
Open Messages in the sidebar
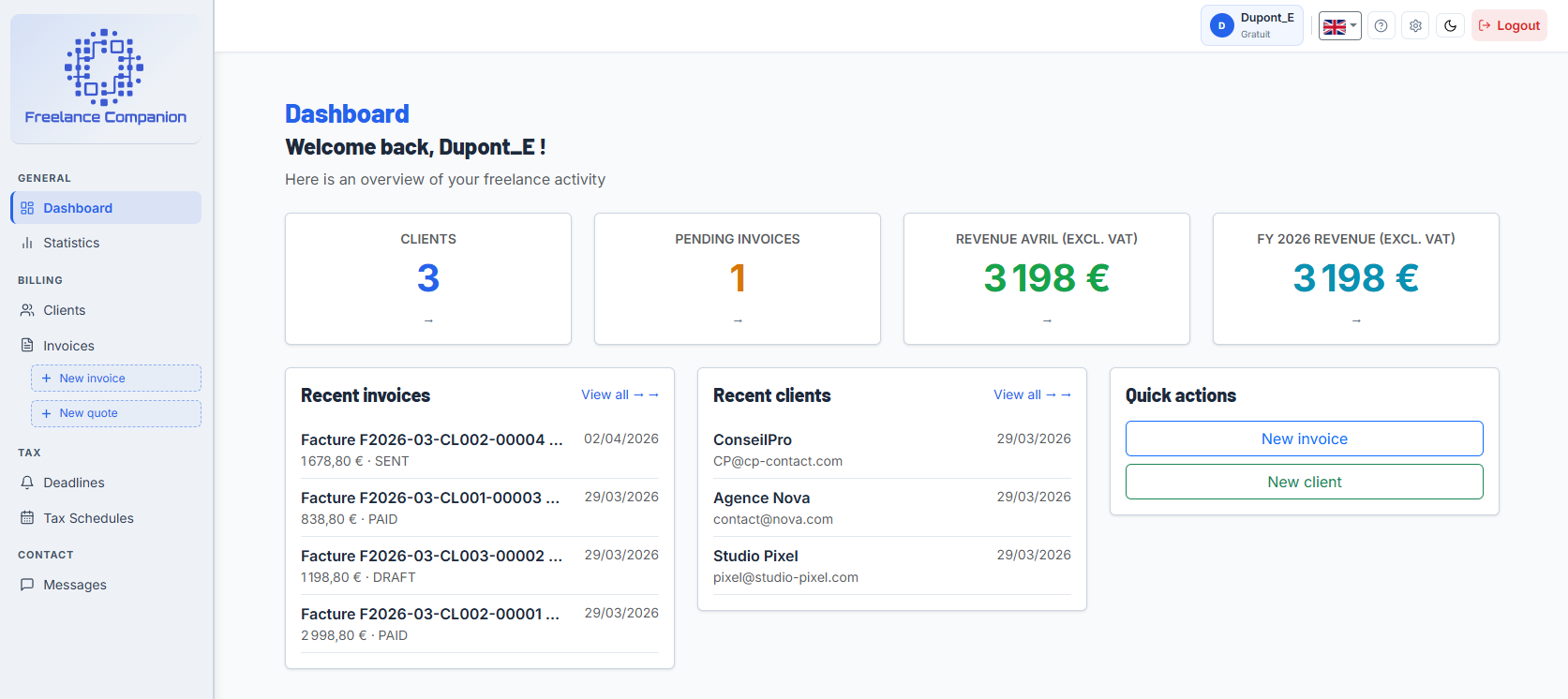(106, 585)
